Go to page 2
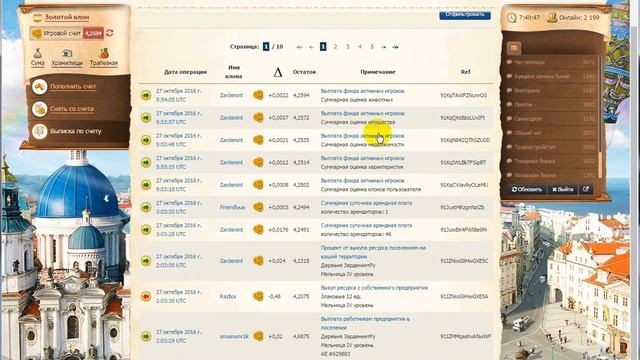This screenshot has height=360, width=640. 336,47
